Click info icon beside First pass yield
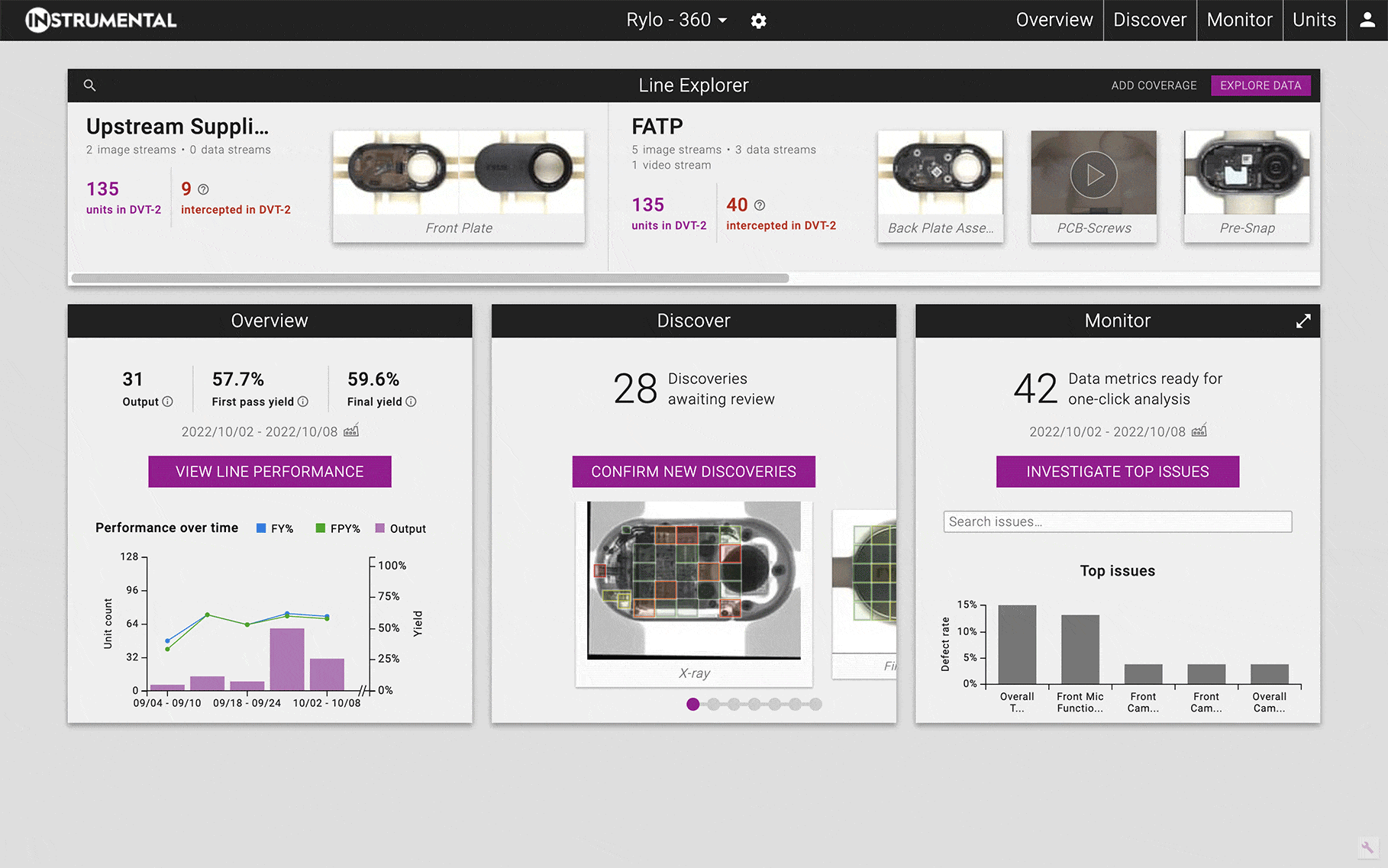Screen dimensions: 1388x868 click(x=303, y=402)
